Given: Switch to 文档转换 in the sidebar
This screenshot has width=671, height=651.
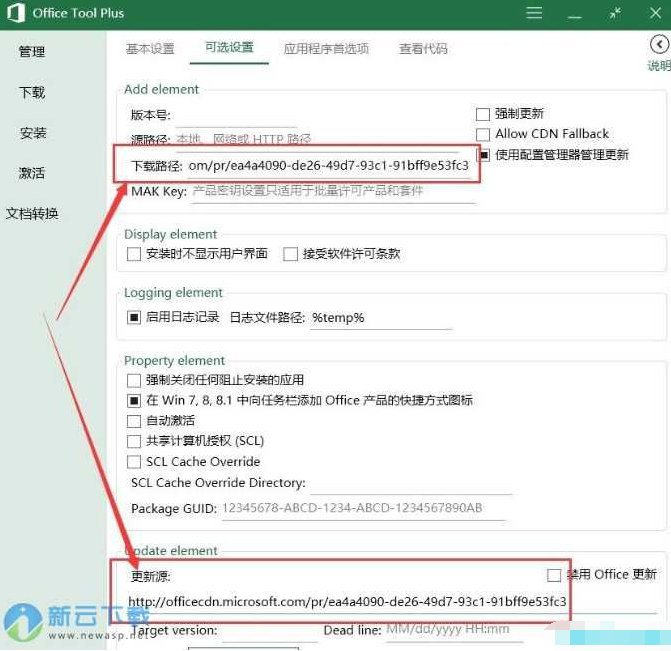Looking at the screenshot, I should coord(32,214).
